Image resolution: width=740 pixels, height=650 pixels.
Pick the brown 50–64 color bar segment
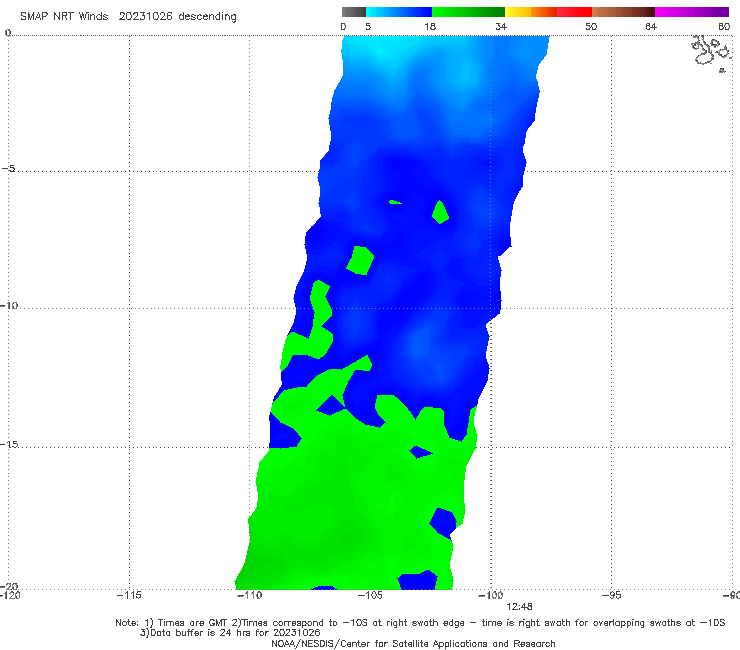(x=623, y=12)
